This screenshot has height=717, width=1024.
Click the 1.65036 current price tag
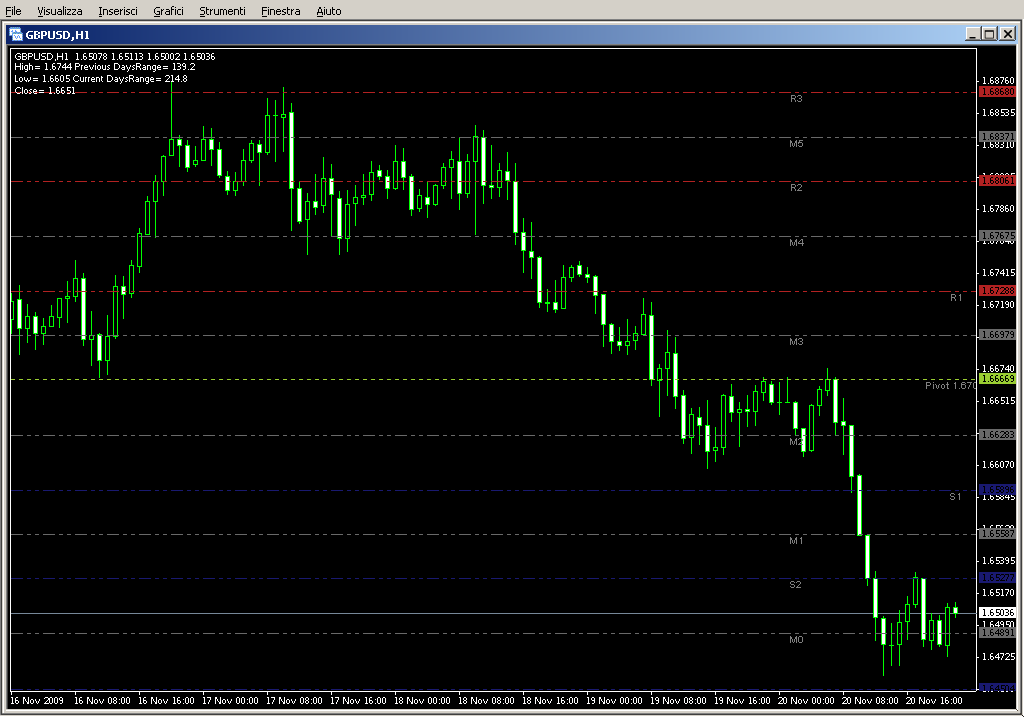[x=997, y=613]
